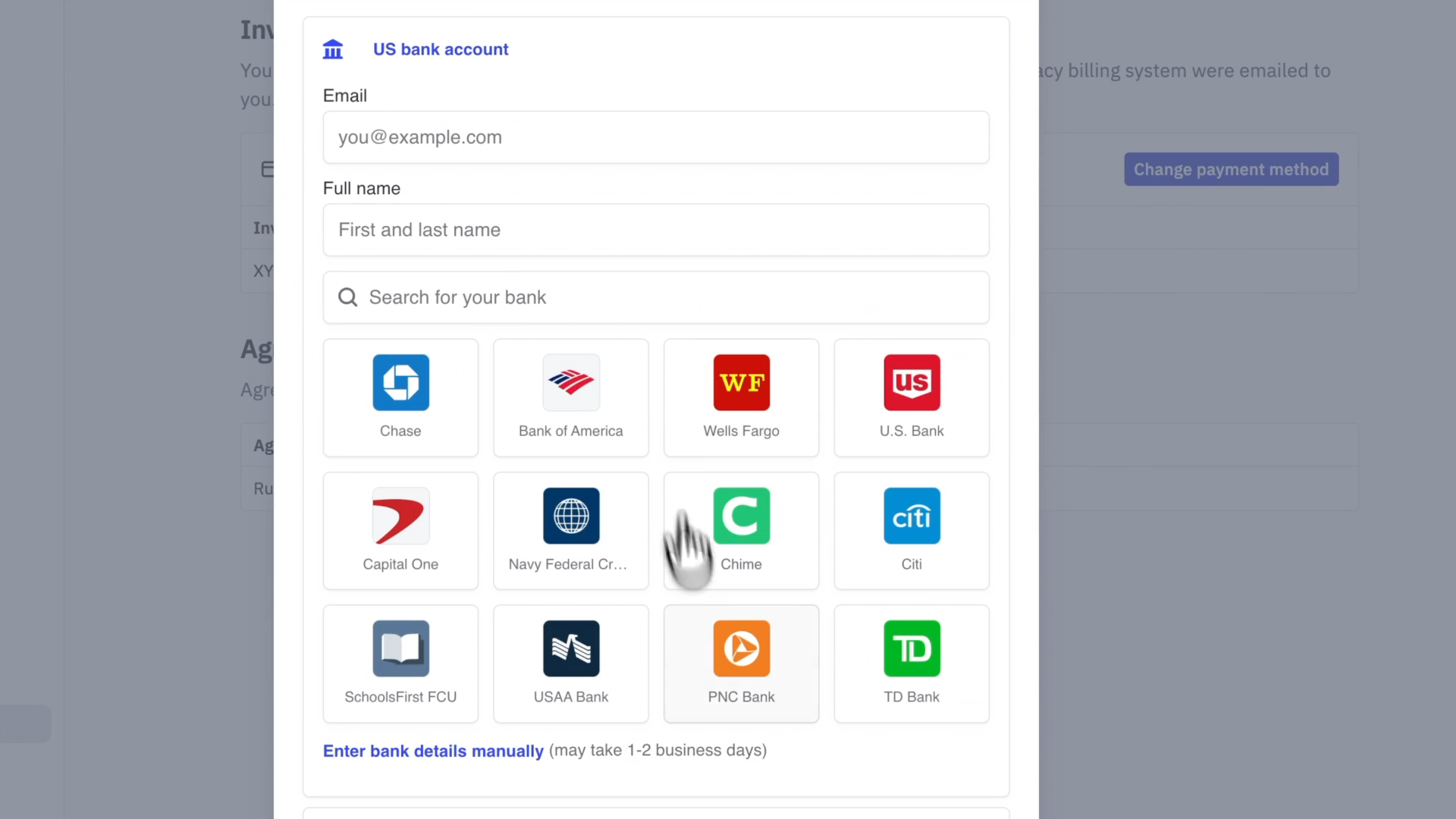
Task: Click the Full name label
Action: pos(362,188)
